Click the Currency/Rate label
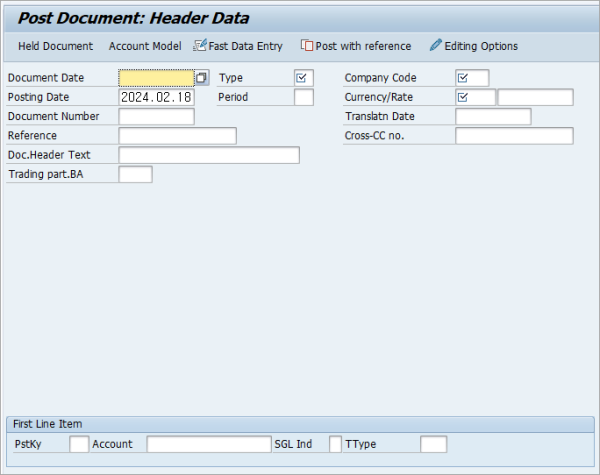 379,97
